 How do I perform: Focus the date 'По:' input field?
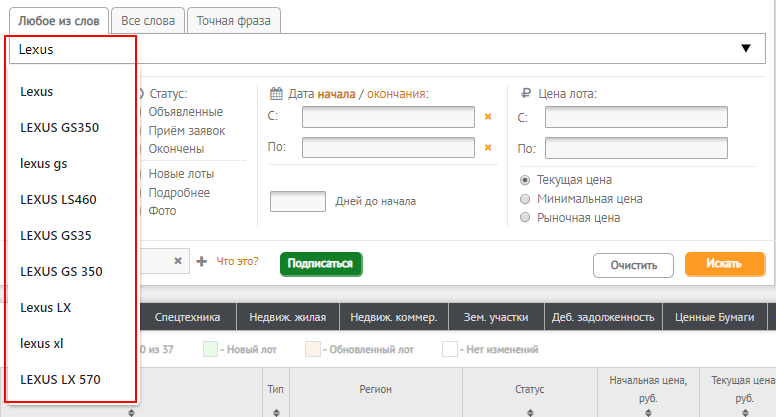[x=388, y=147]
